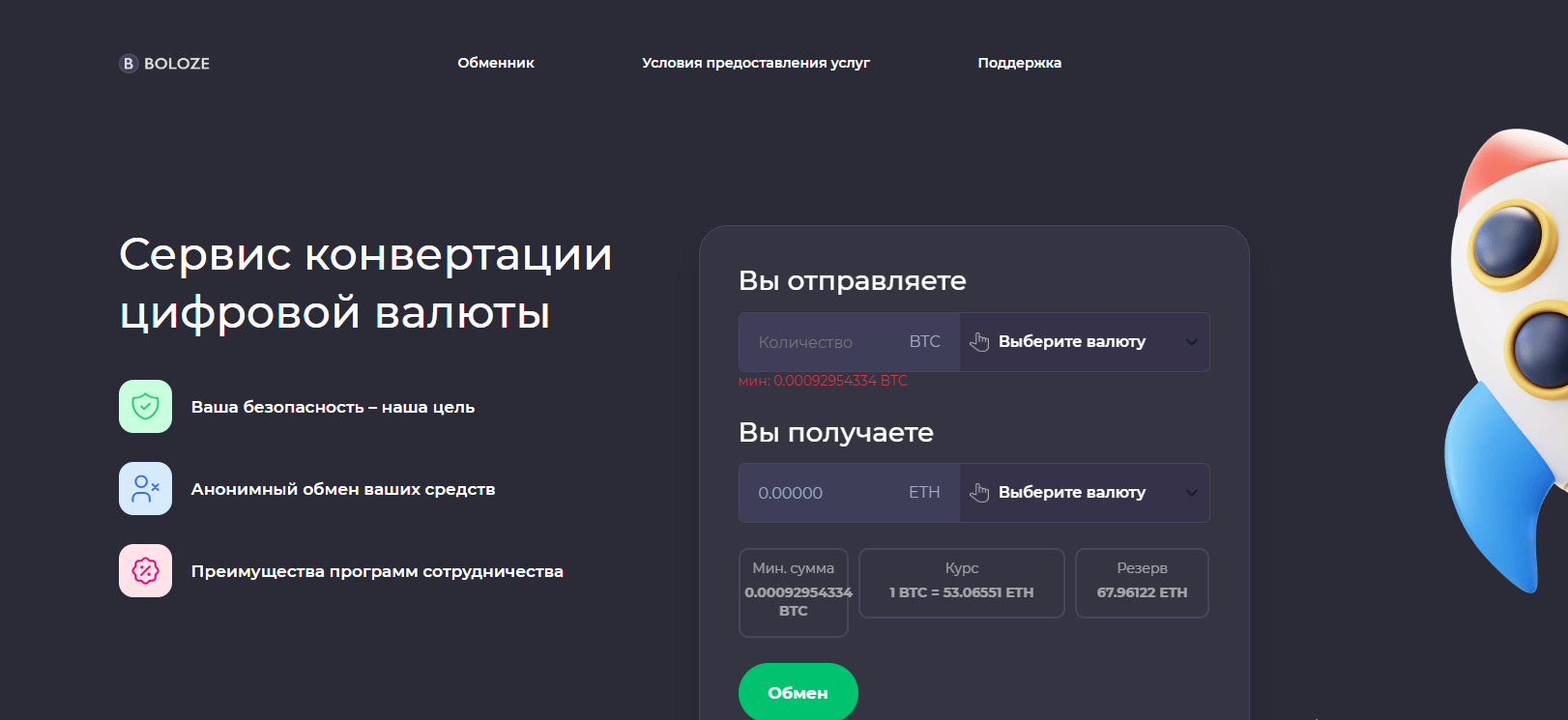Click the pink discount badge icon
1568x720 pixels.
coord(145,571)
